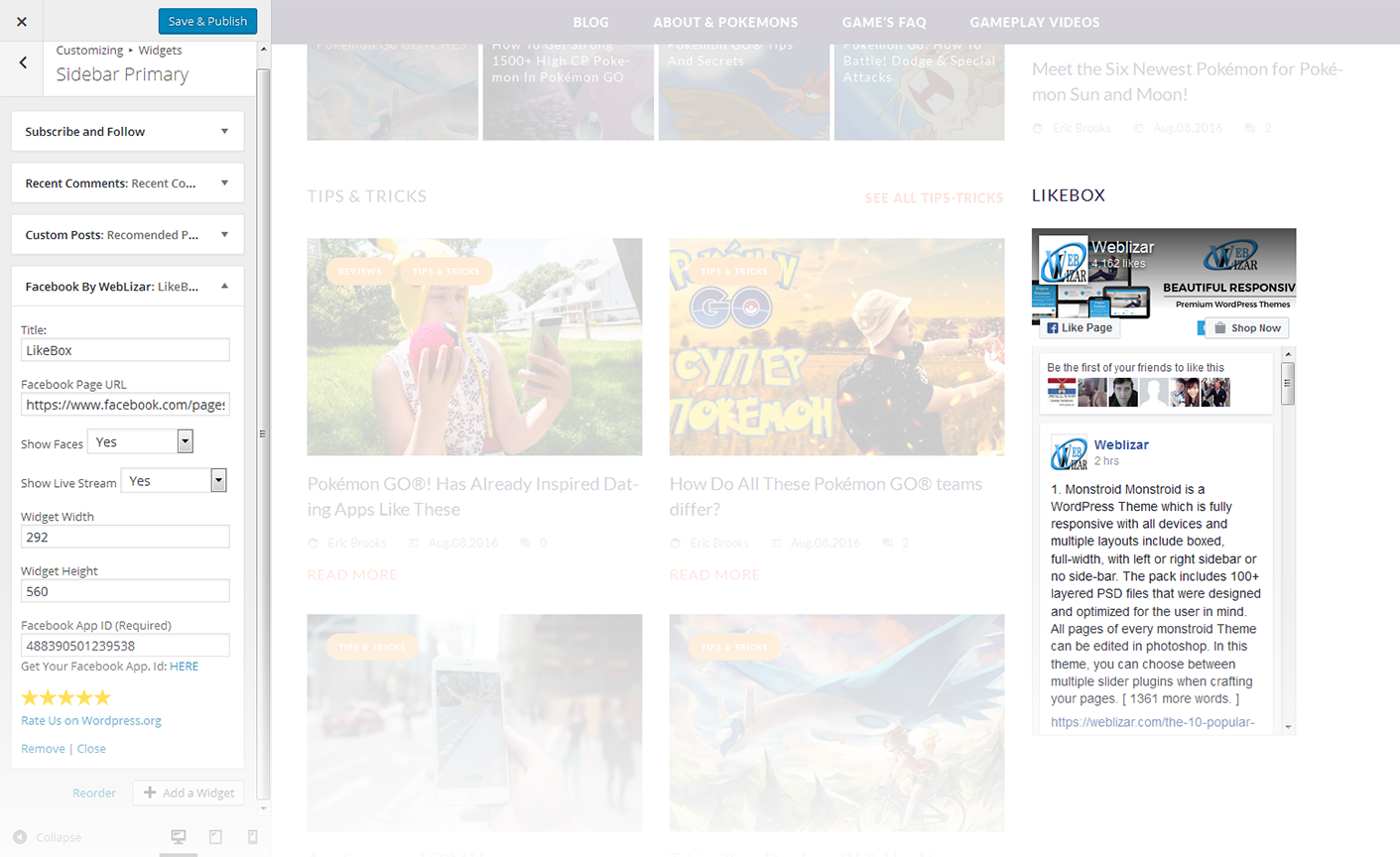Click the five-star rating icons
This screenshot has height=857, width=1400.
66,697
